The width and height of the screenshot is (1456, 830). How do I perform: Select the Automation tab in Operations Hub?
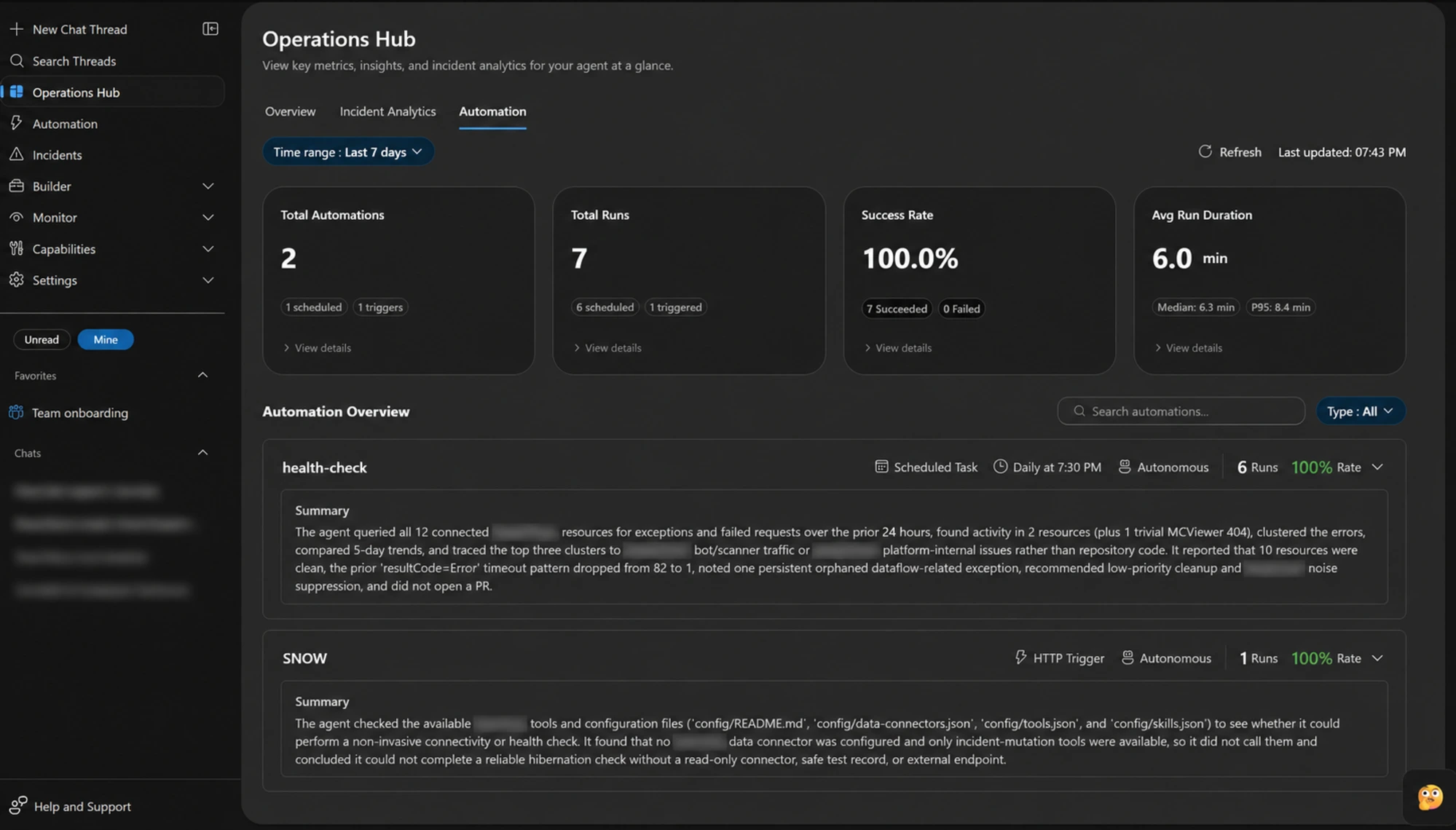[492, 111]
